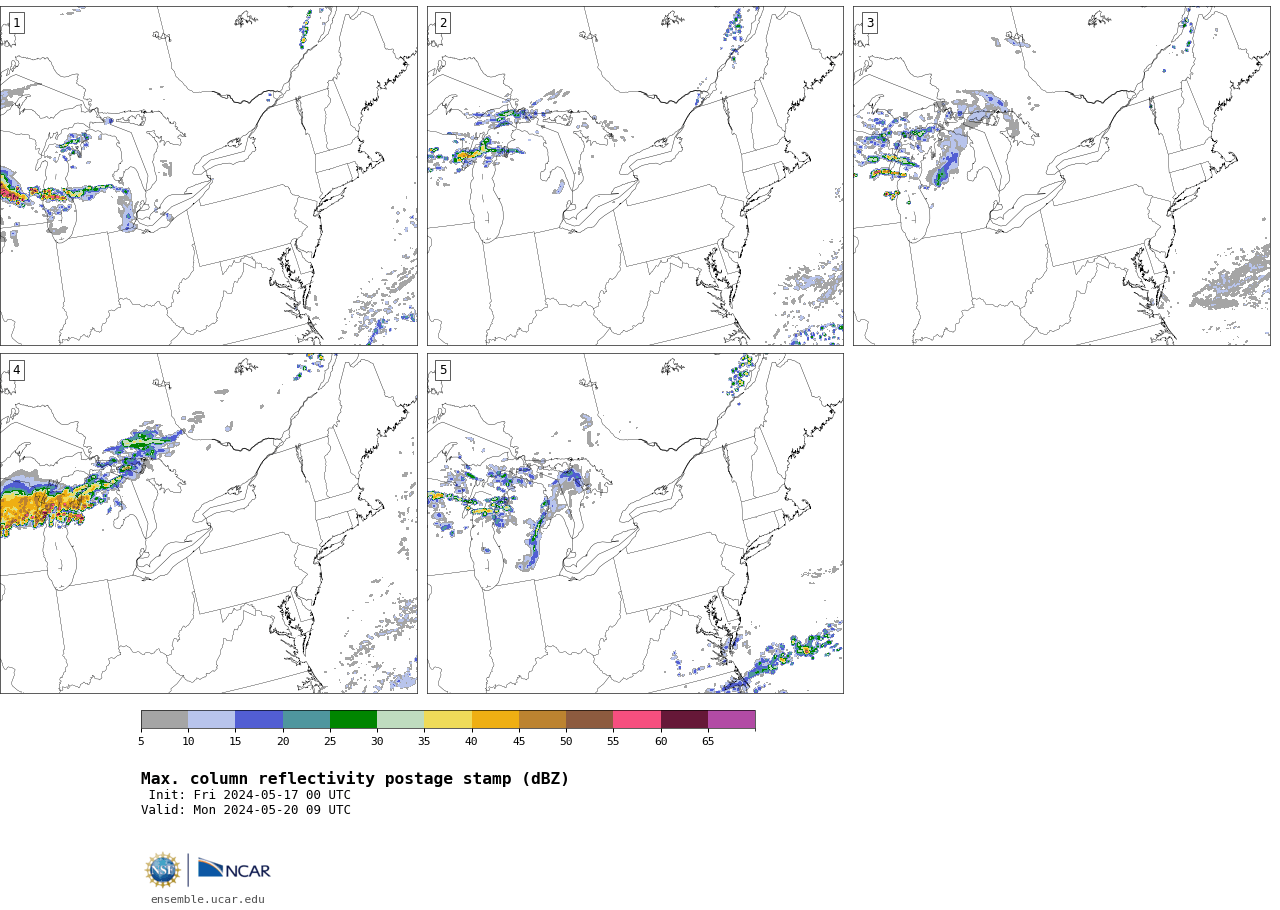Click the colorbar tick label 65
This screenshot has width=1280, height=910.
click(x=708, y=742)
